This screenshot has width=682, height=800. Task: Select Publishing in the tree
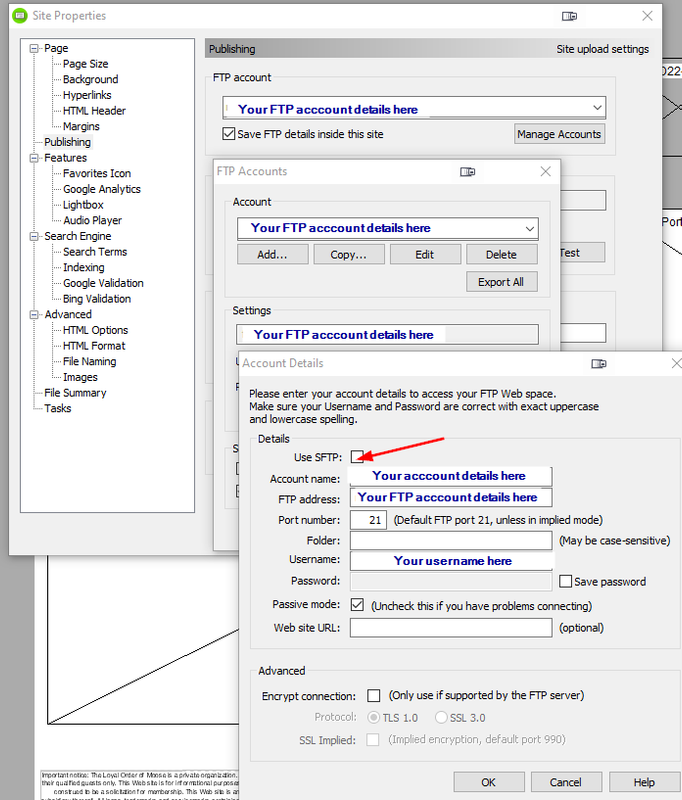pyautogui.click(x=67, y=142)
